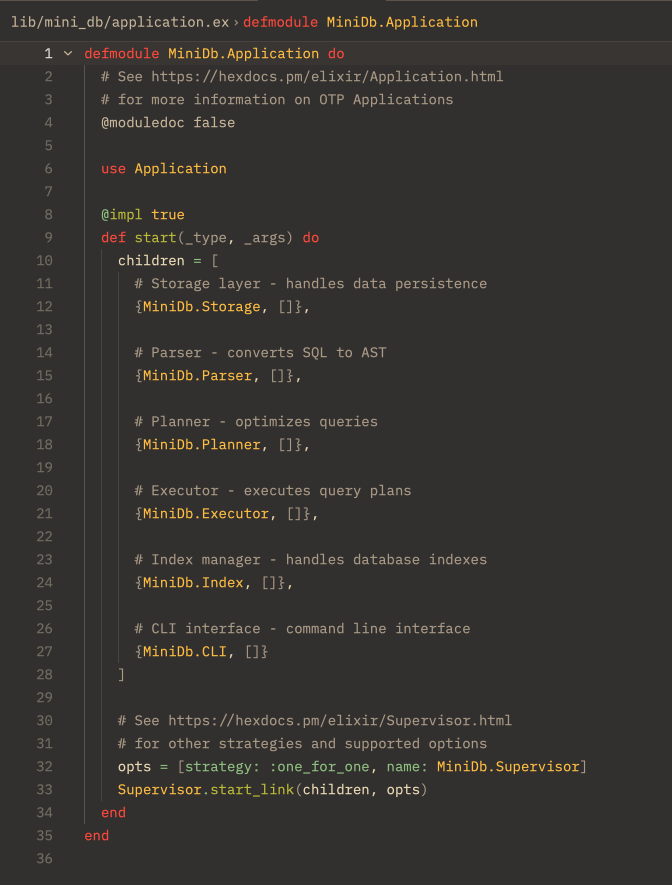This screenshot has width=672, height=885.
Task: Follow the hexdocs Supervisor.html URL
Action: click(x=339, y=720)
